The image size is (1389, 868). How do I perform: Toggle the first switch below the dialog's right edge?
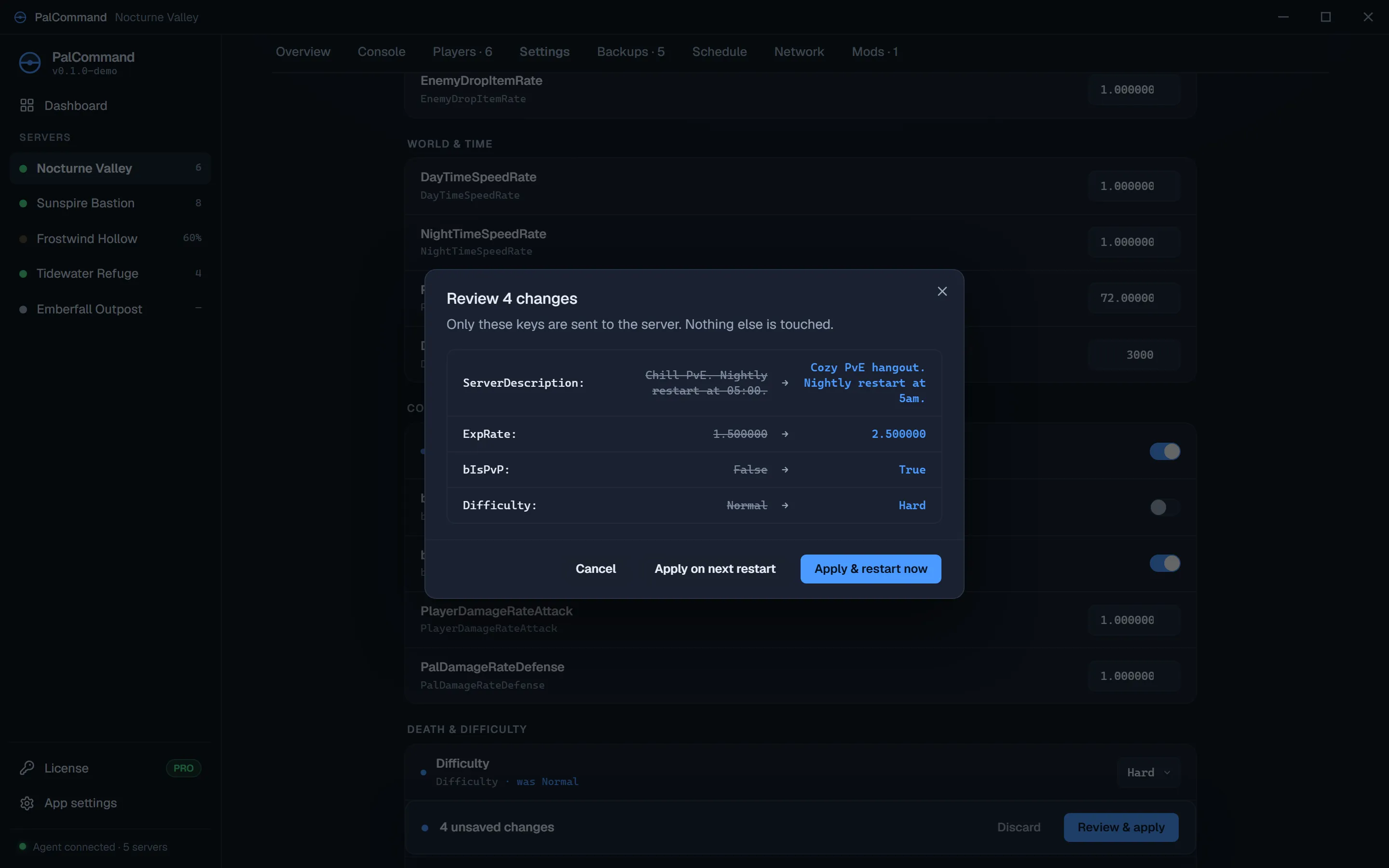pos(1165,451)
